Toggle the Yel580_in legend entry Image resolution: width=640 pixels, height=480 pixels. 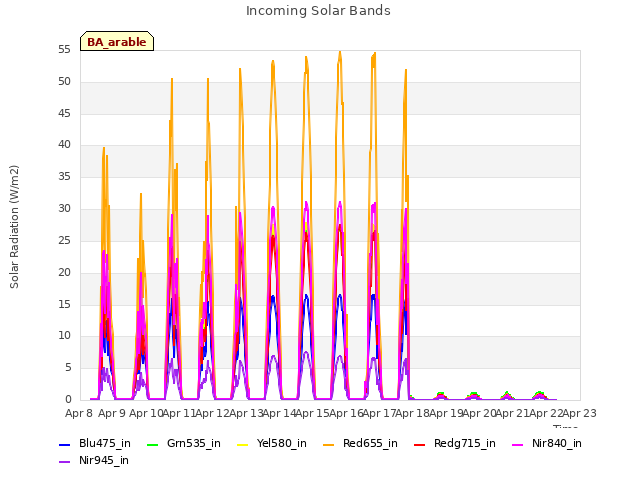272,444
